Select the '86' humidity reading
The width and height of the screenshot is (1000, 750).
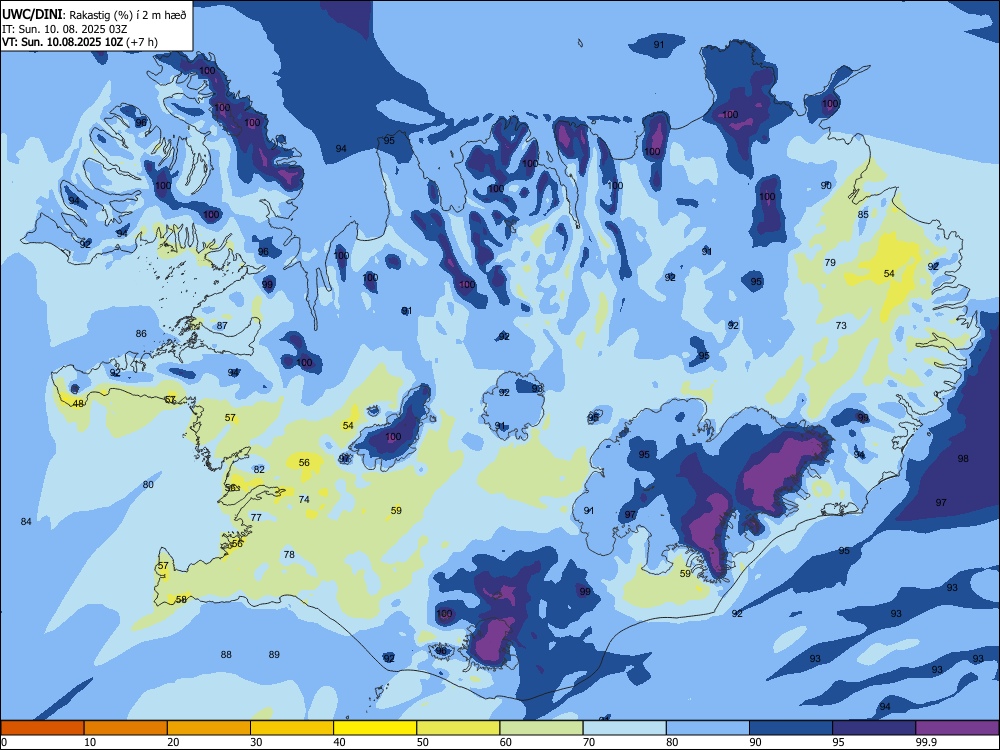pos(141,334)
